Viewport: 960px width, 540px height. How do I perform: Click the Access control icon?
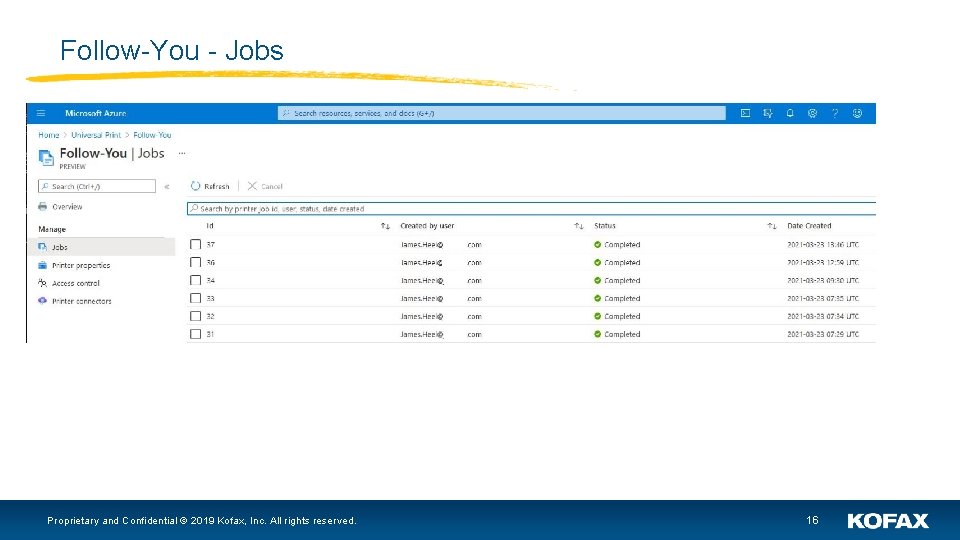coord(42,283)
